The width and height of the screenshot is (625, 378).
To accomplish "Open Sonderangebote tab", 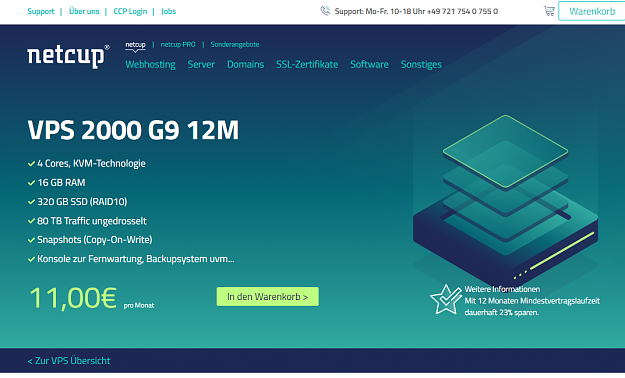I will pos(235,45).
